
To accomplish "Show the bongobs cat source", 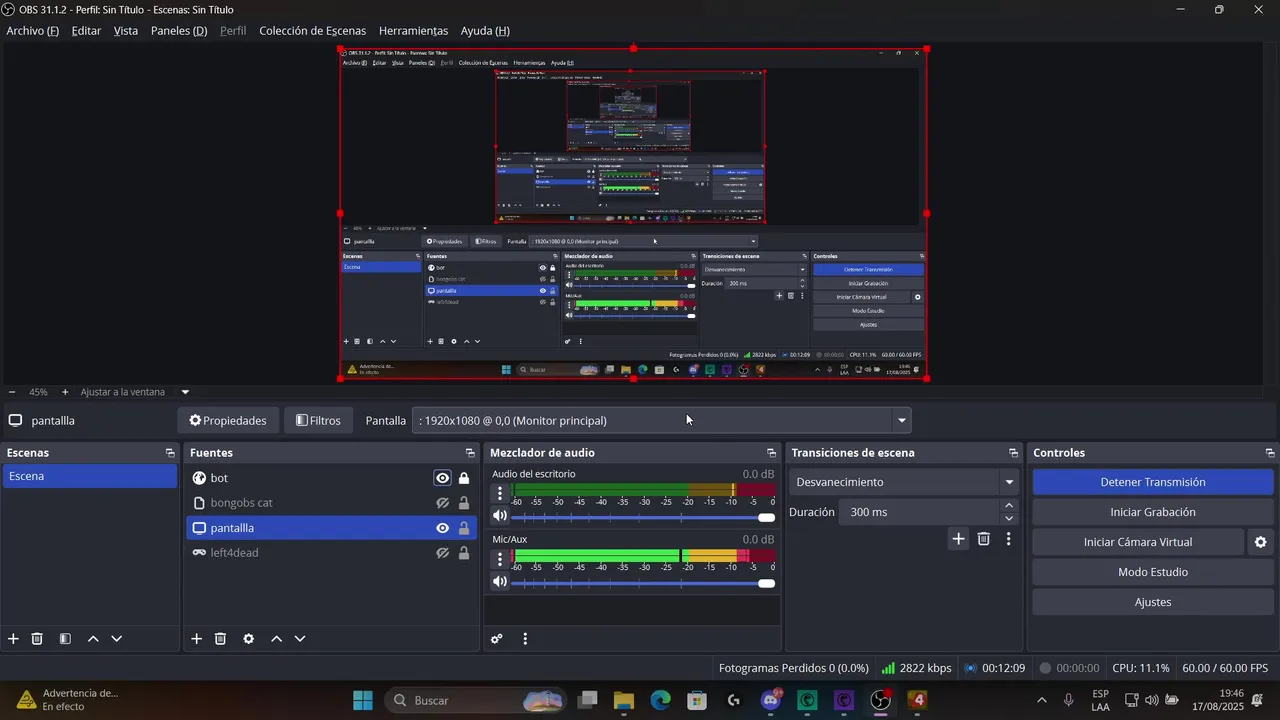I will (442, 503).
